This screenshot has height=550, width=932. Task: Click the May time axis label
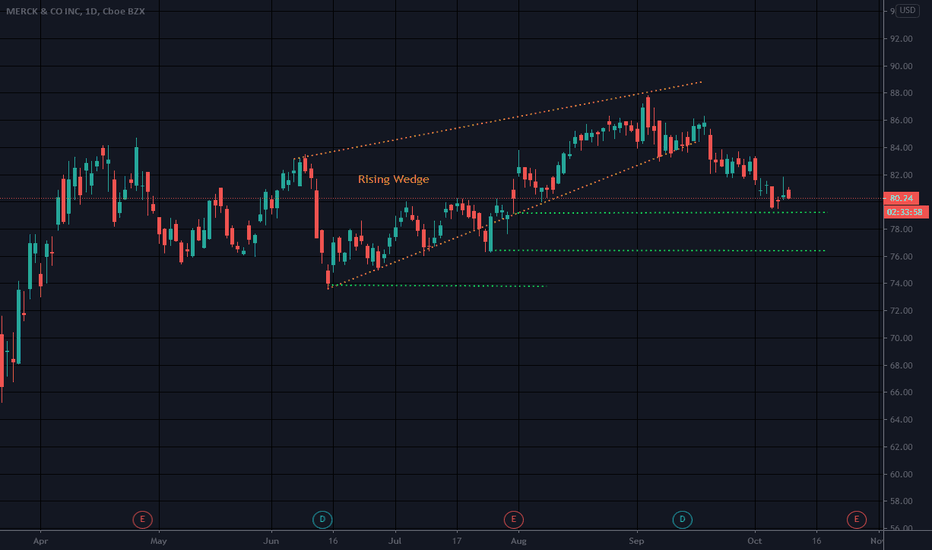point(159,541)
